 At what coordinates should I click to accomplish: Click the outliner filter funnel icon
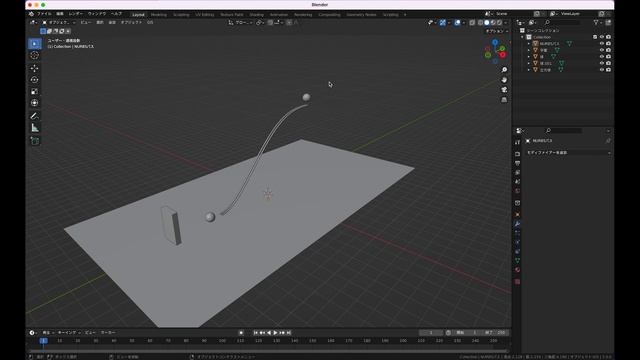(x=596, y=22)
